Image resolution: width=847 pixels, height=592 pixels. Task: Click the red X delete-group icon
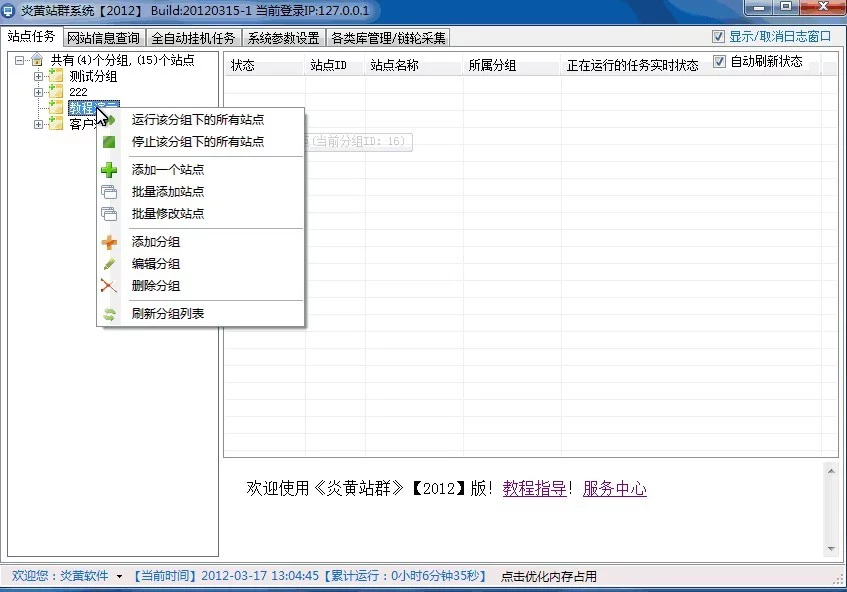click(x=109, y=286)
